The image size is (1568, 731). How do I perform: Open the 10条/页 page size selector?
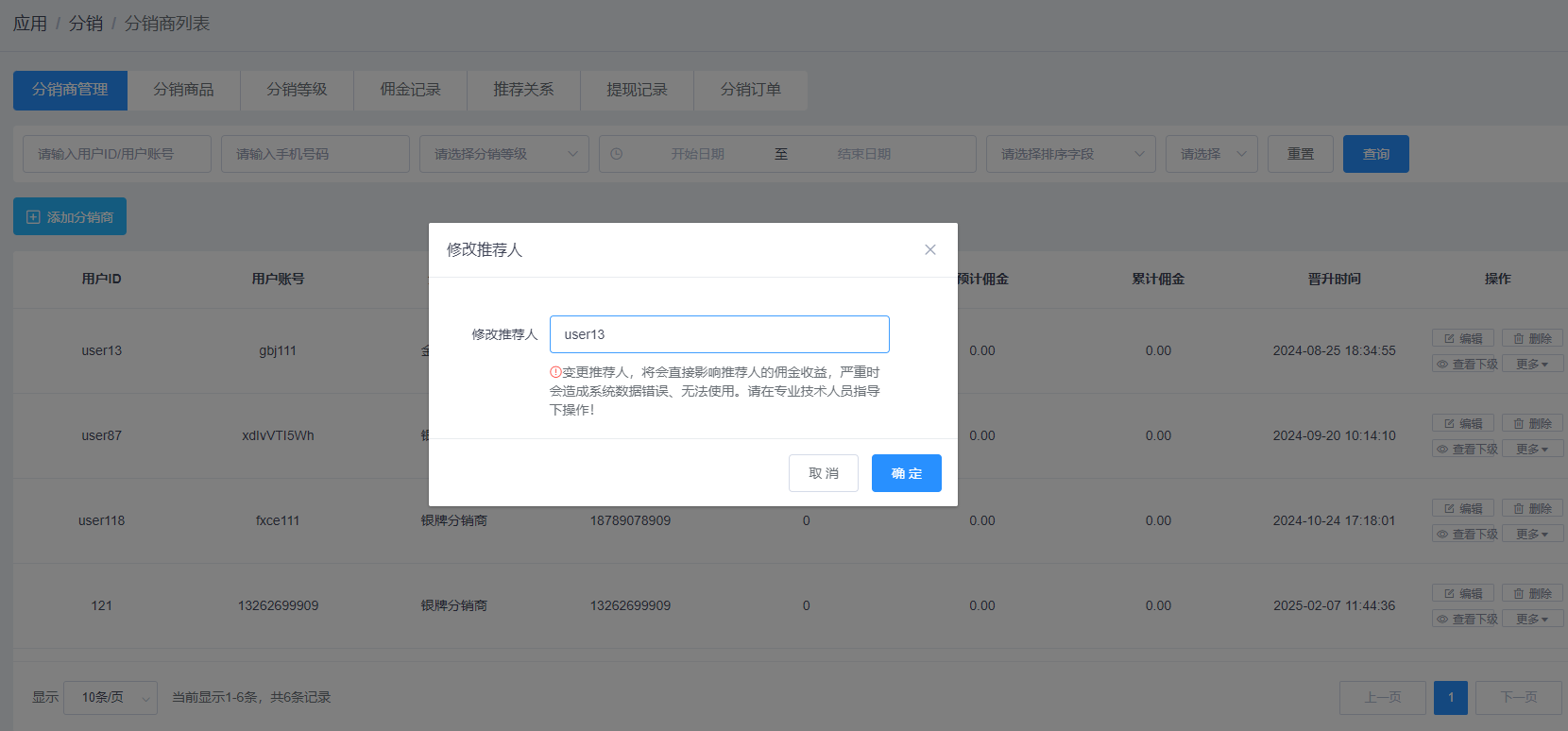point(110,698)
